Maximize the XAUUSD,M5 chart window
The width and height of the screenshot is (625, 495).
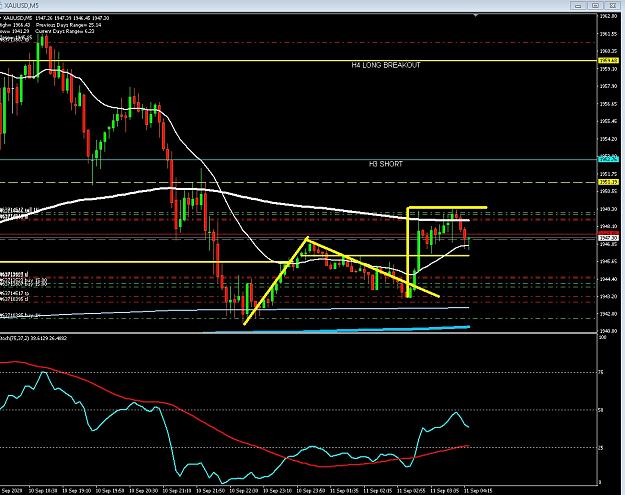pos(595,5)
